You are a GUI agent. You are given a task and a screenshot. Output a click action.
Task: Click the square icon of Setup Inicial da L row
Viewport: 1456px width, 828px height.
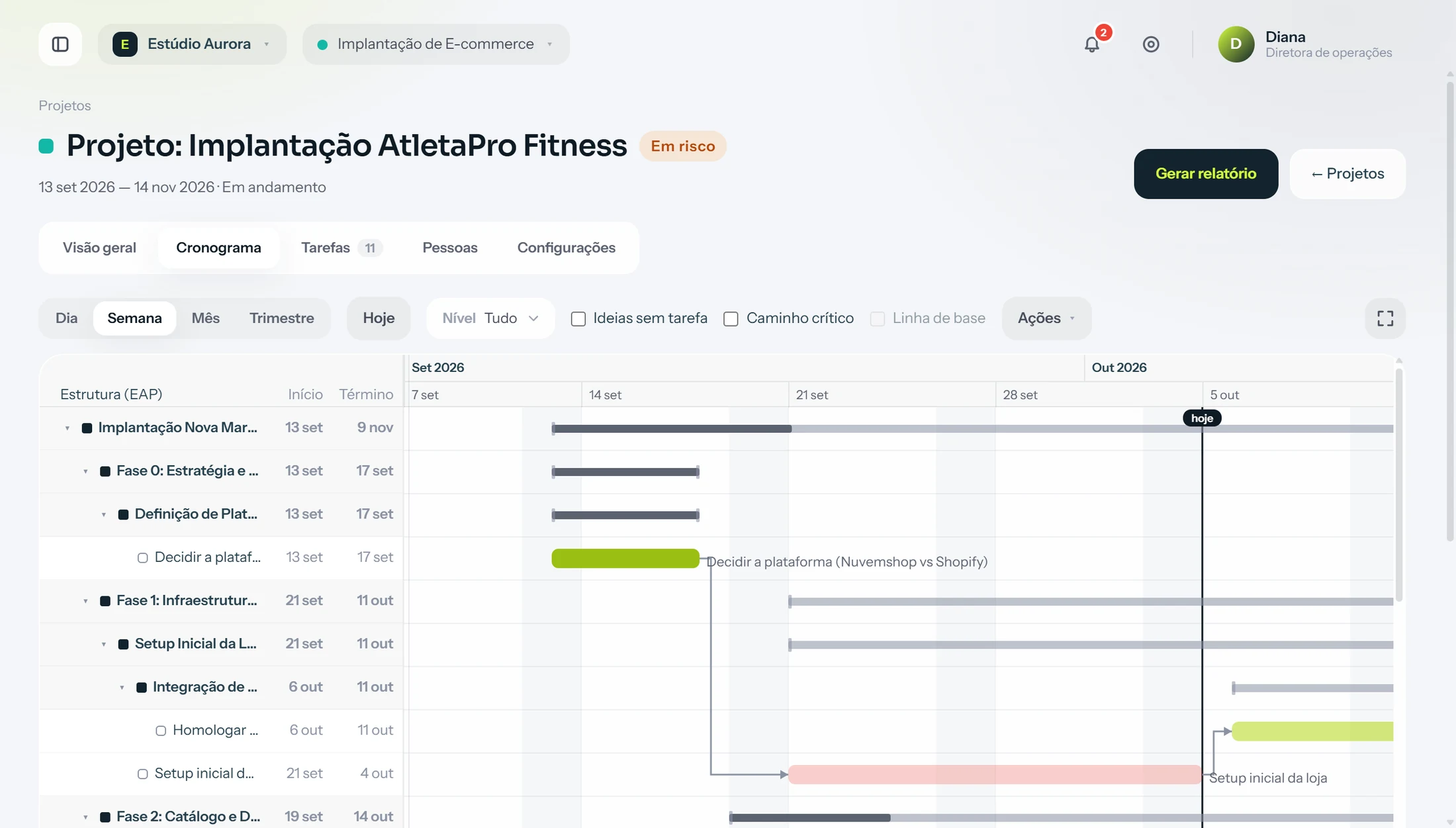[123, 644]
